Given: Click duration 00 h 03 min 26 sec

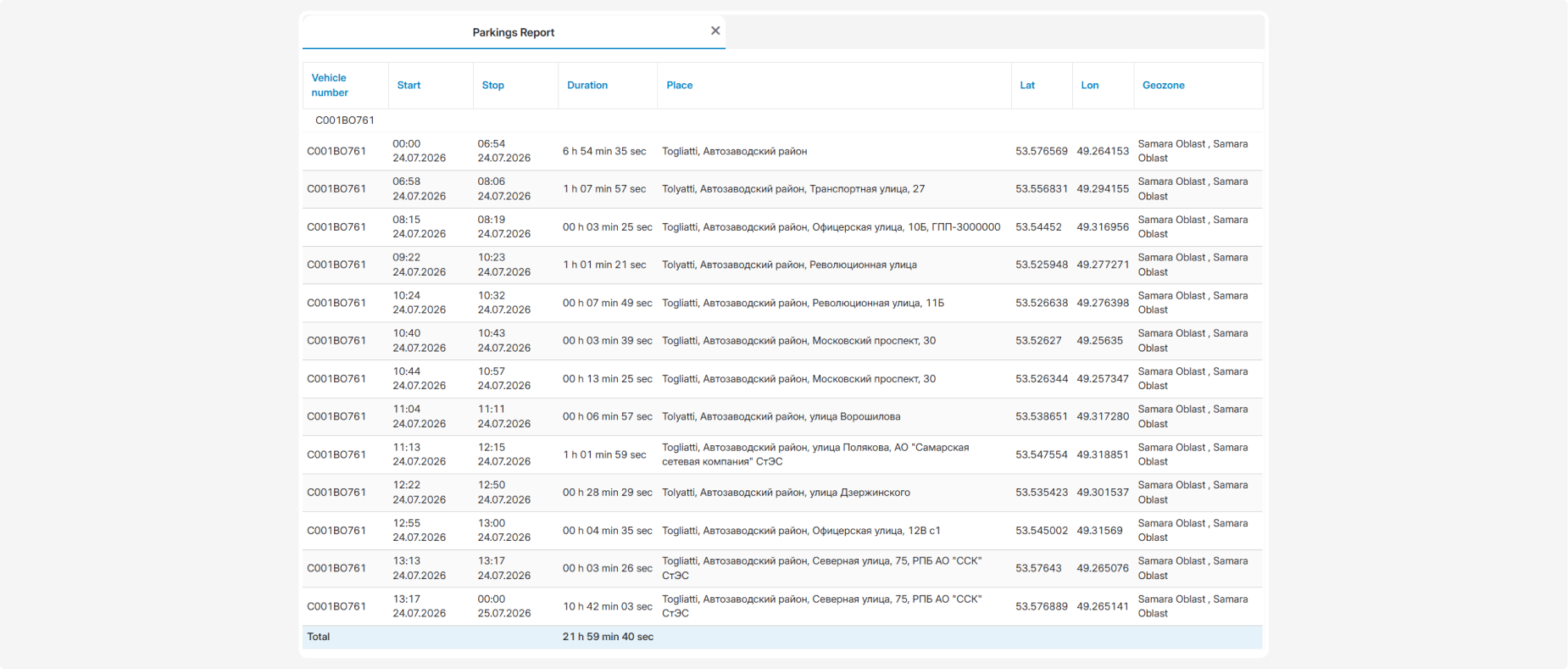Looking at the screenshot, I should pyautogui.click(x=608, y=568).
